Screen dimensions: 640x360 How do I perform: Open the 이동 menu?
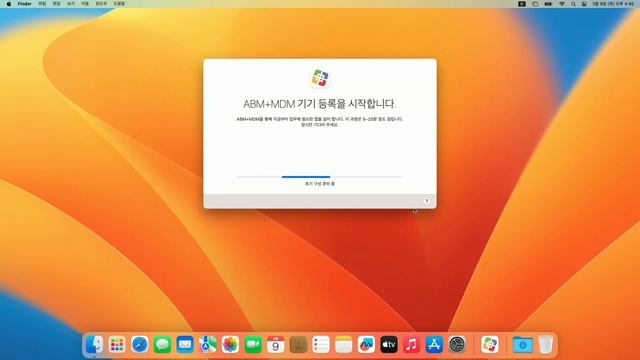pos(85,4)
